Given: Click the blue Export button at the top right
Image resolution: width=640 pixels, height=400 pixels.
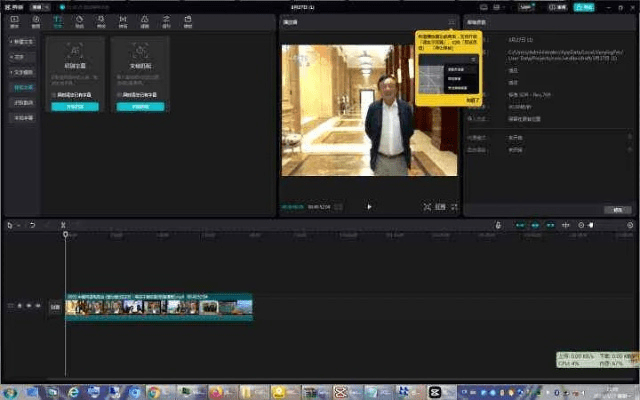Looking at the screenshot, I should pos(583,7).
